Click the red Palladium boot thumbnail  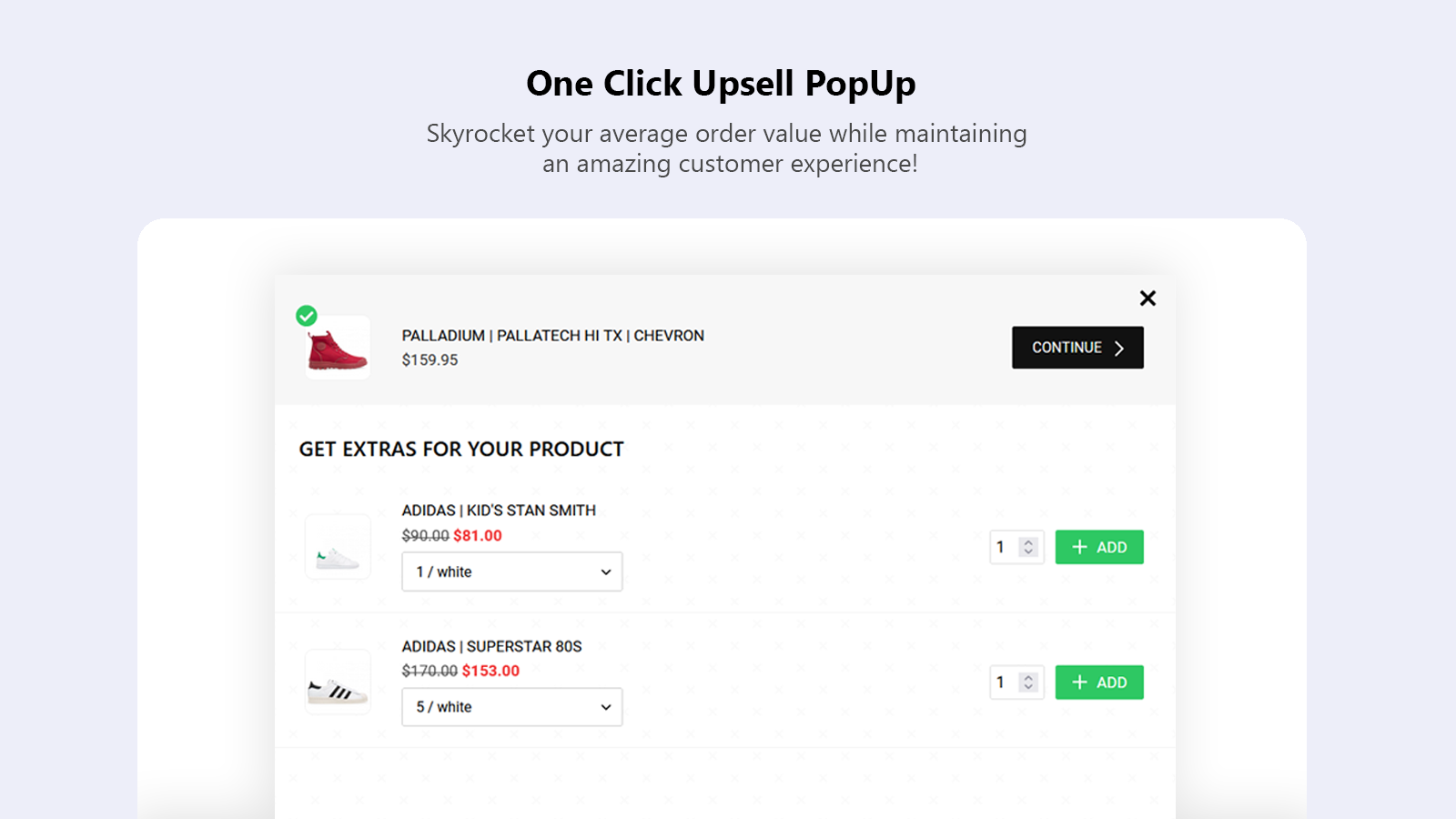coord(336,347)
